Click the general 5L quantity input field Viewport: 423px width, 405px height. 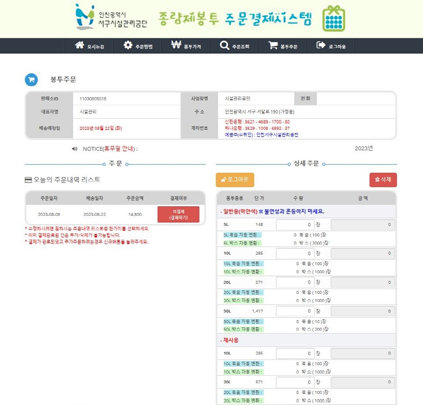pyautogui.click(x=295, y=225)
